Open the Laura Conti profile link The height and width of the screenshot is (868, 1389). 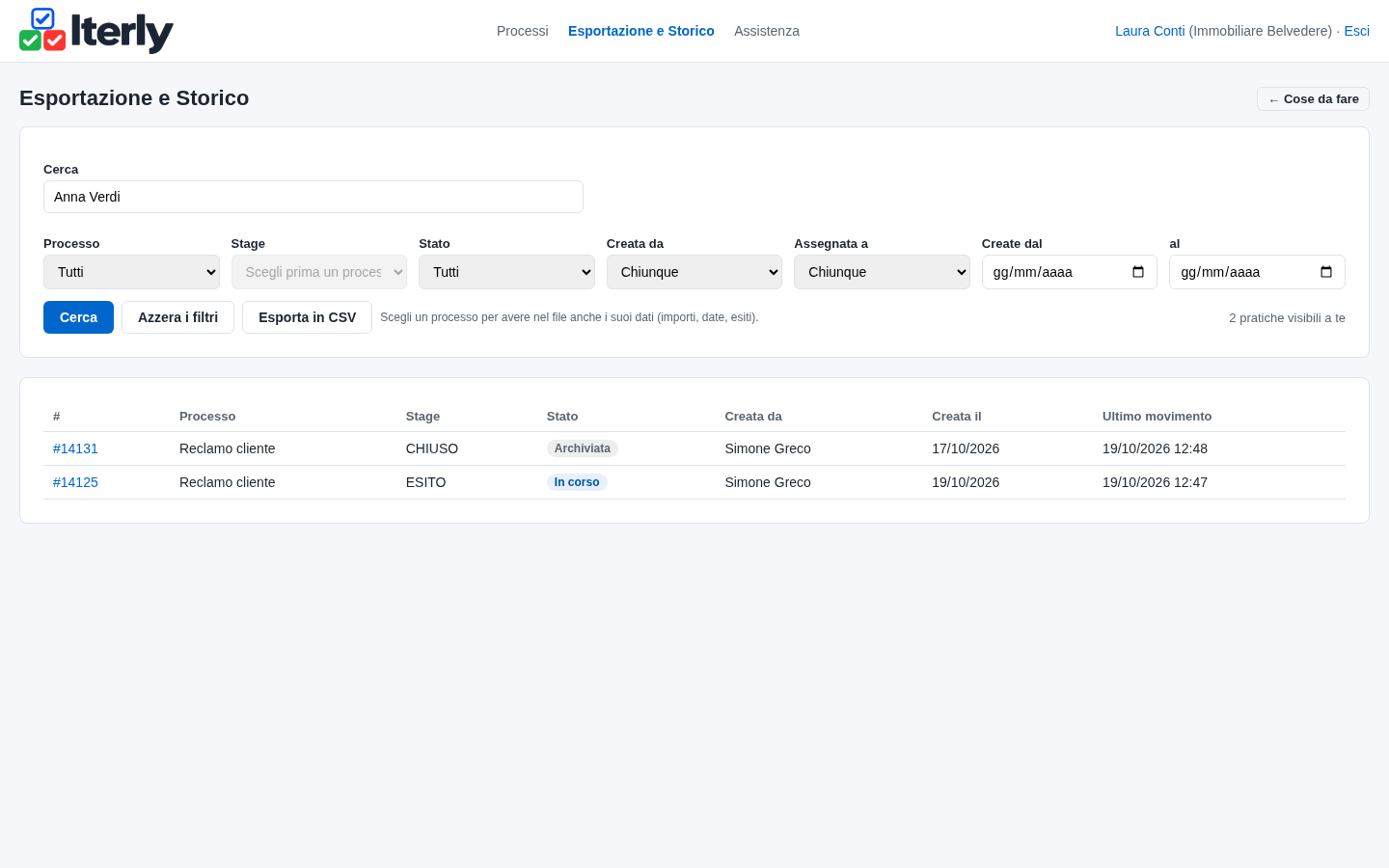pyautogui.click(x=1150, y=31)
